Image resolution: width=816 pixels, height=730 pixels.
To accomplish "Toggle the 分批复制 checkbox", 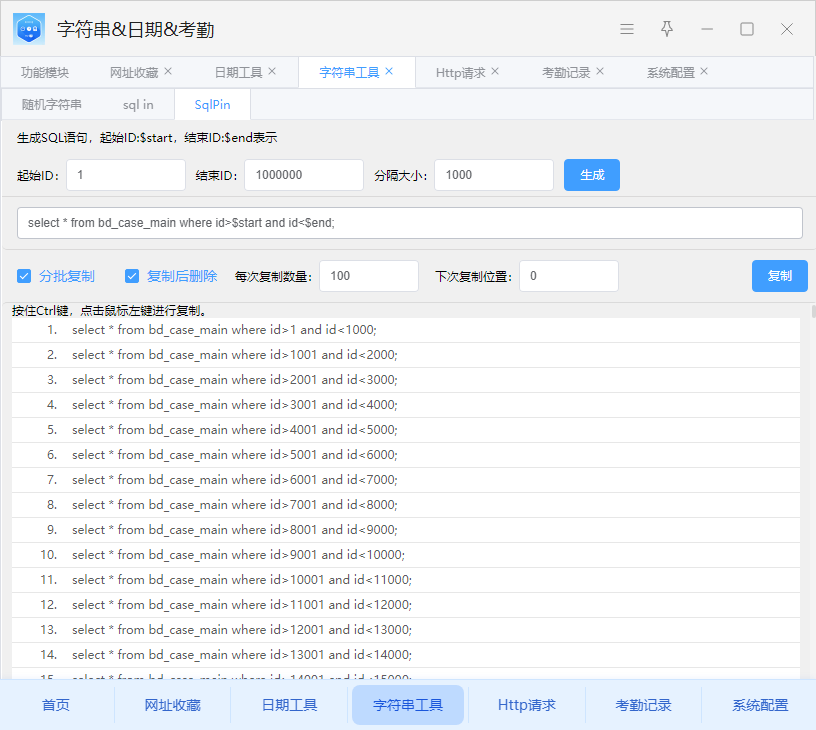I will pos(24,276).
